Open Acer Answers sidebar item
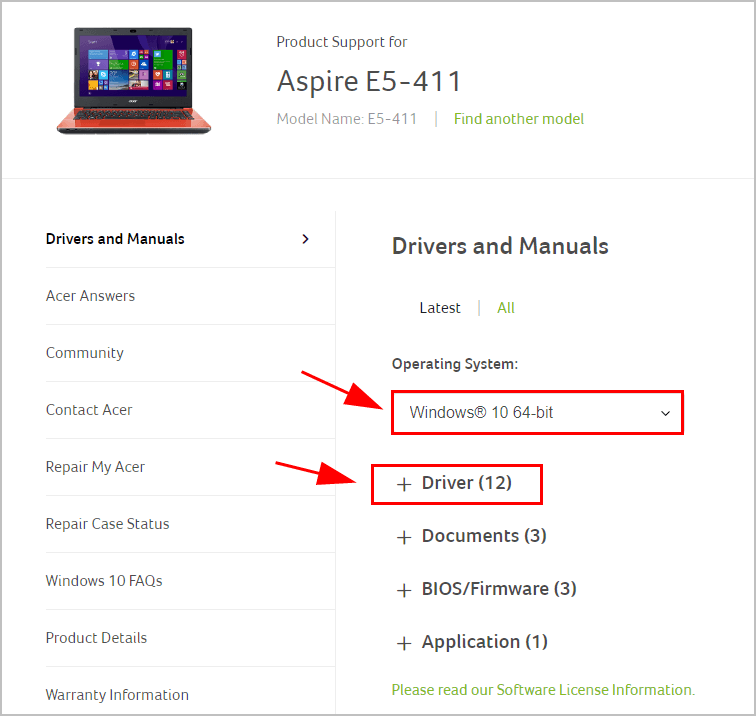The image size is (756, 716). [90, 296]
